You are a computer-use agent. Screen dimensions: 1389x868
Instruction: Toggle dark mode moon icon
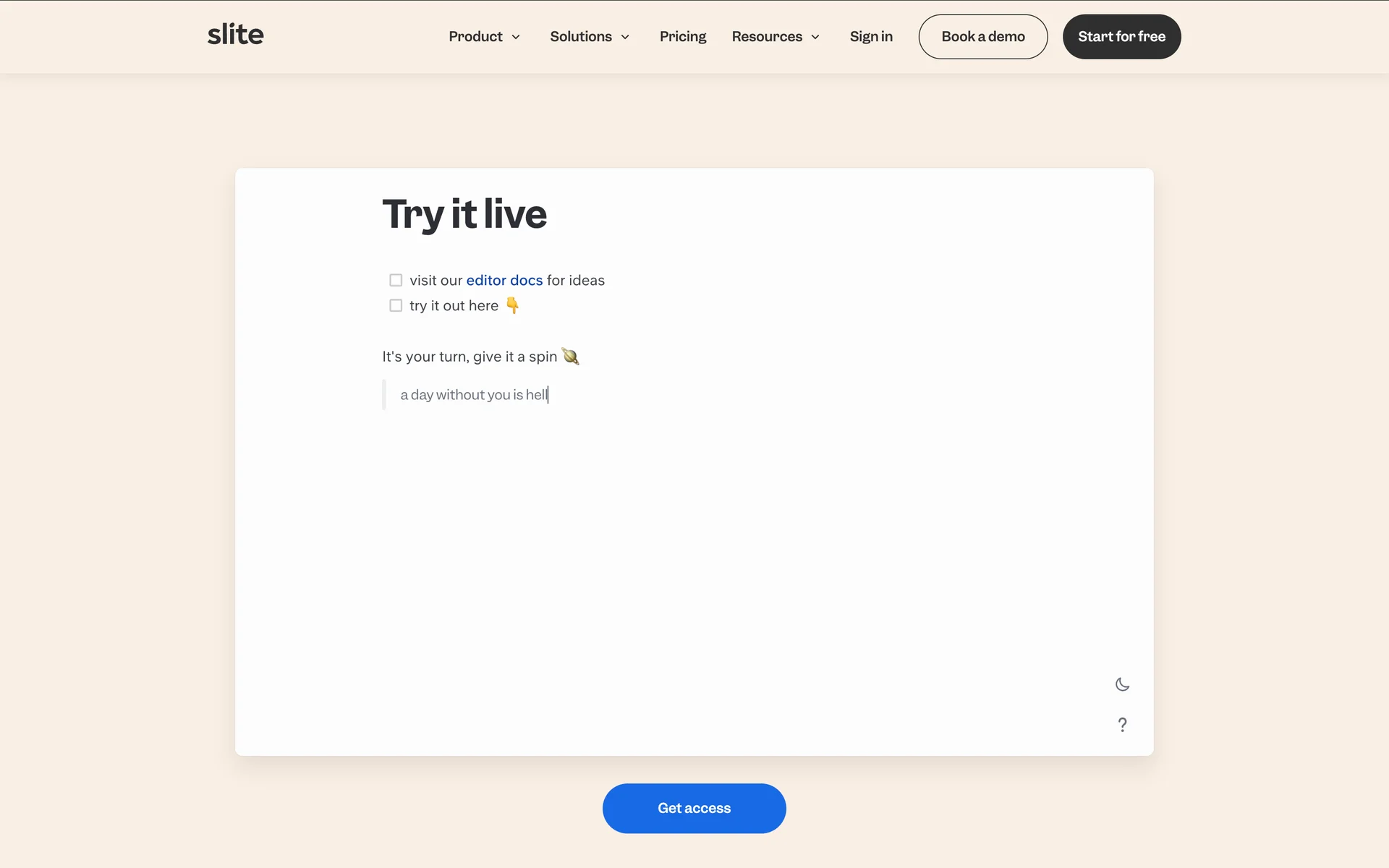point(1122,684)
